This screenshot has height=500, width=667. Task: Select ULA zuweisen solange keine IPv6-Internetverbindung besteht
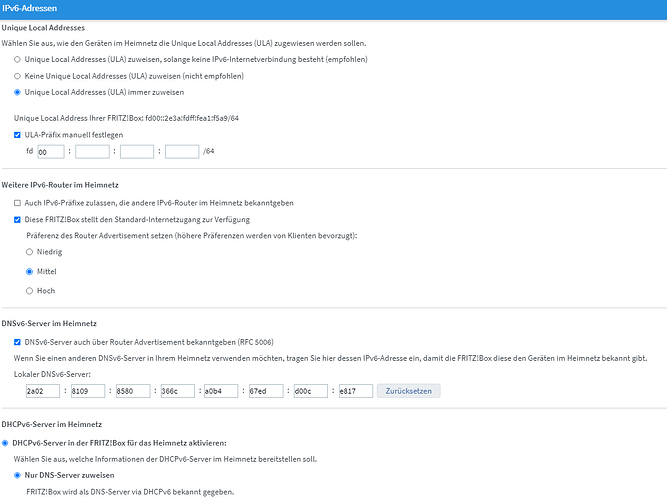coord(18,60)
